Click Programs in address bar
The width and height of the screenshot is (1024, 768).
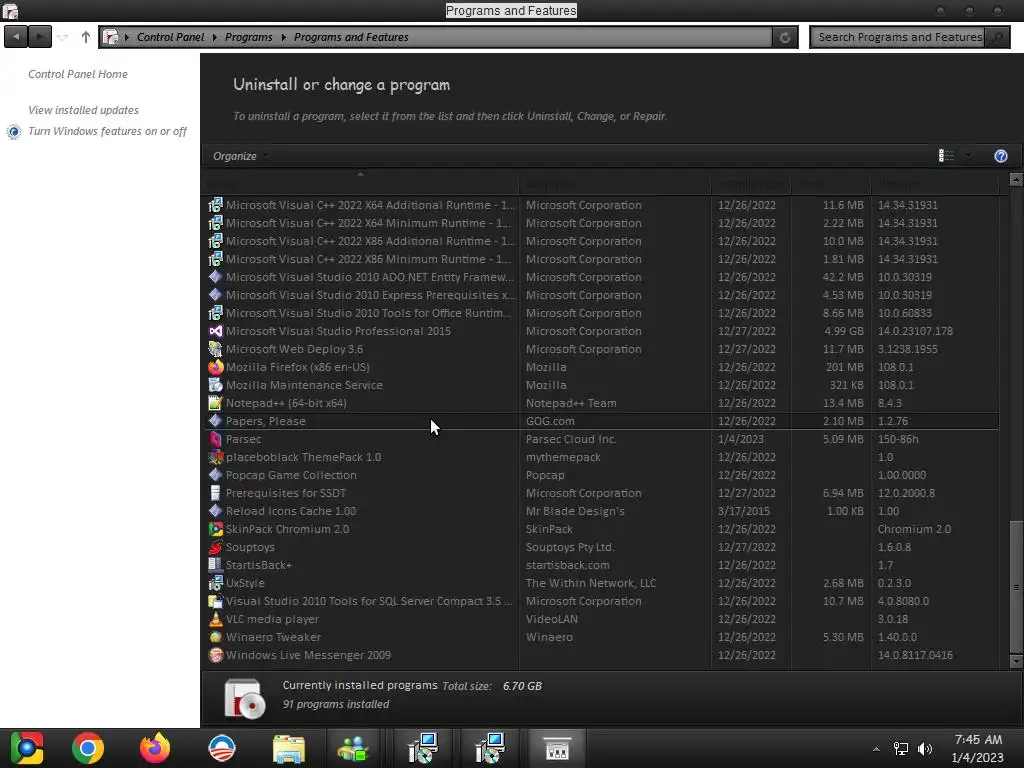[x=249, y=37]
